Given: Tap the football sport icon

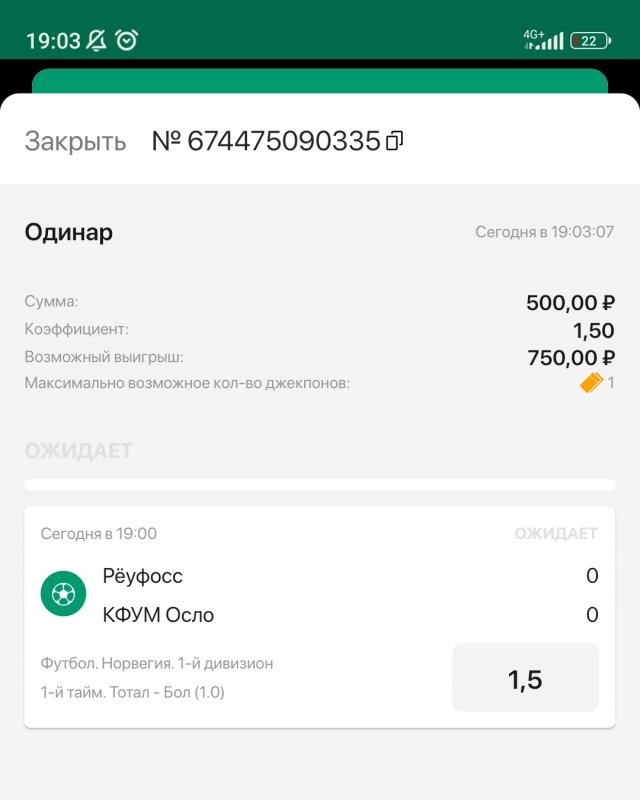Looking at the screenshot, I should tap(63, 595).
